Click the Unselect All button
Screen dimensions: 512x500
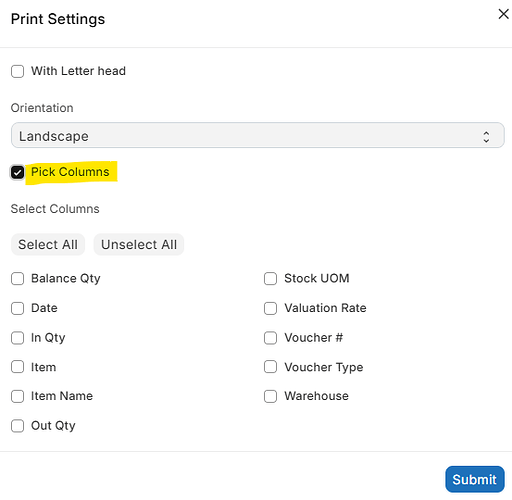click(139, 244)
